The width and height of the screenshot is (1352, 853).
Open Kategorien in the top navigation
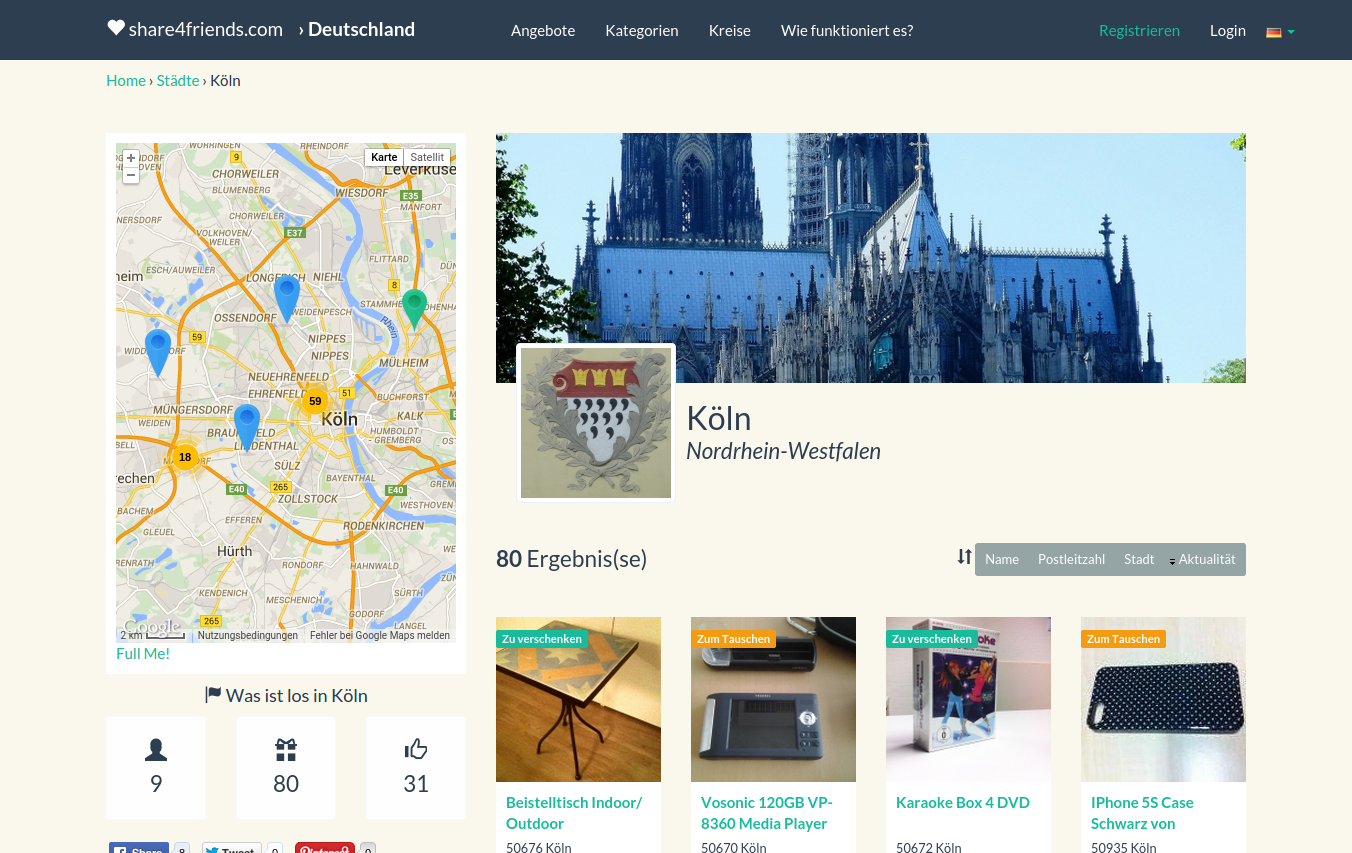tap(641, 30)
